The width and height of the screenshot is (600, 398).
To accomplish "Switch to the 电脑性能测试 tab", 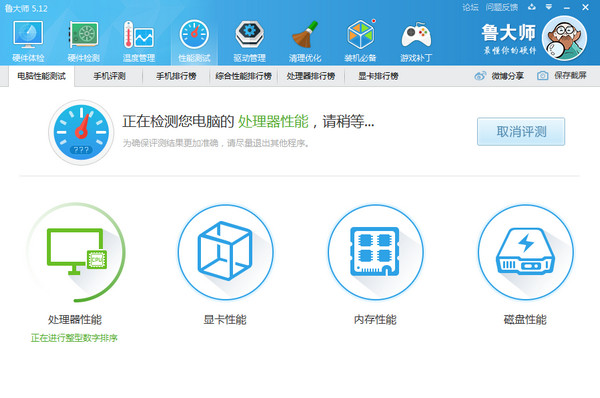I will [41, 76].
